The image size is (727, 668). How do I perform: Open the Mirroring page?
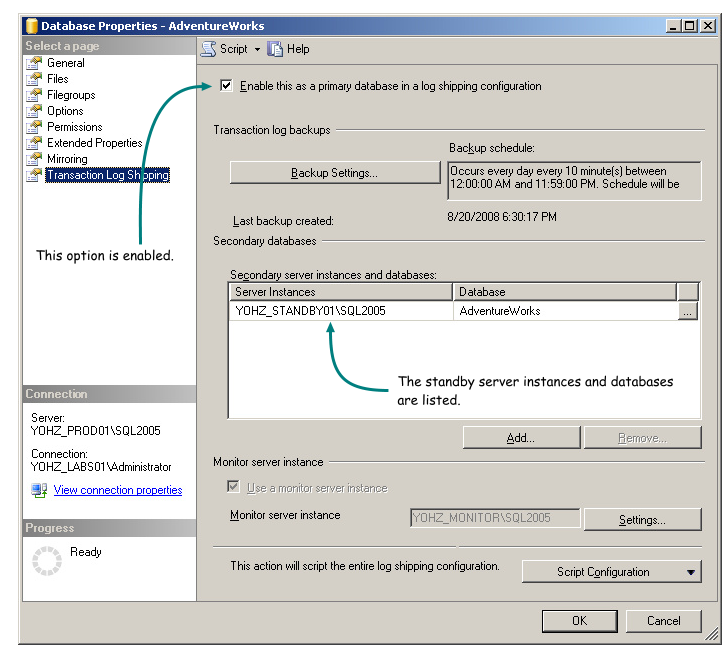pyautogui.click(x=67, y=159)
